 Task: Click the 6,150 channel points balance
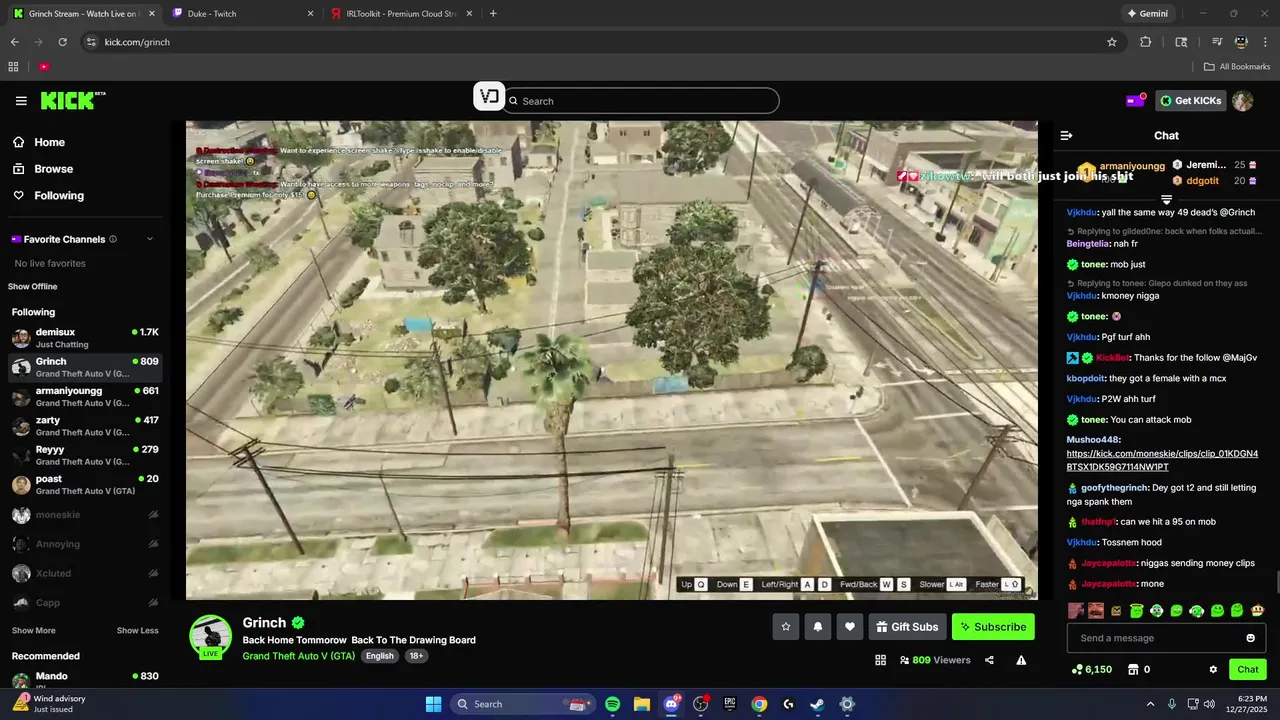tap(1091, 669)
